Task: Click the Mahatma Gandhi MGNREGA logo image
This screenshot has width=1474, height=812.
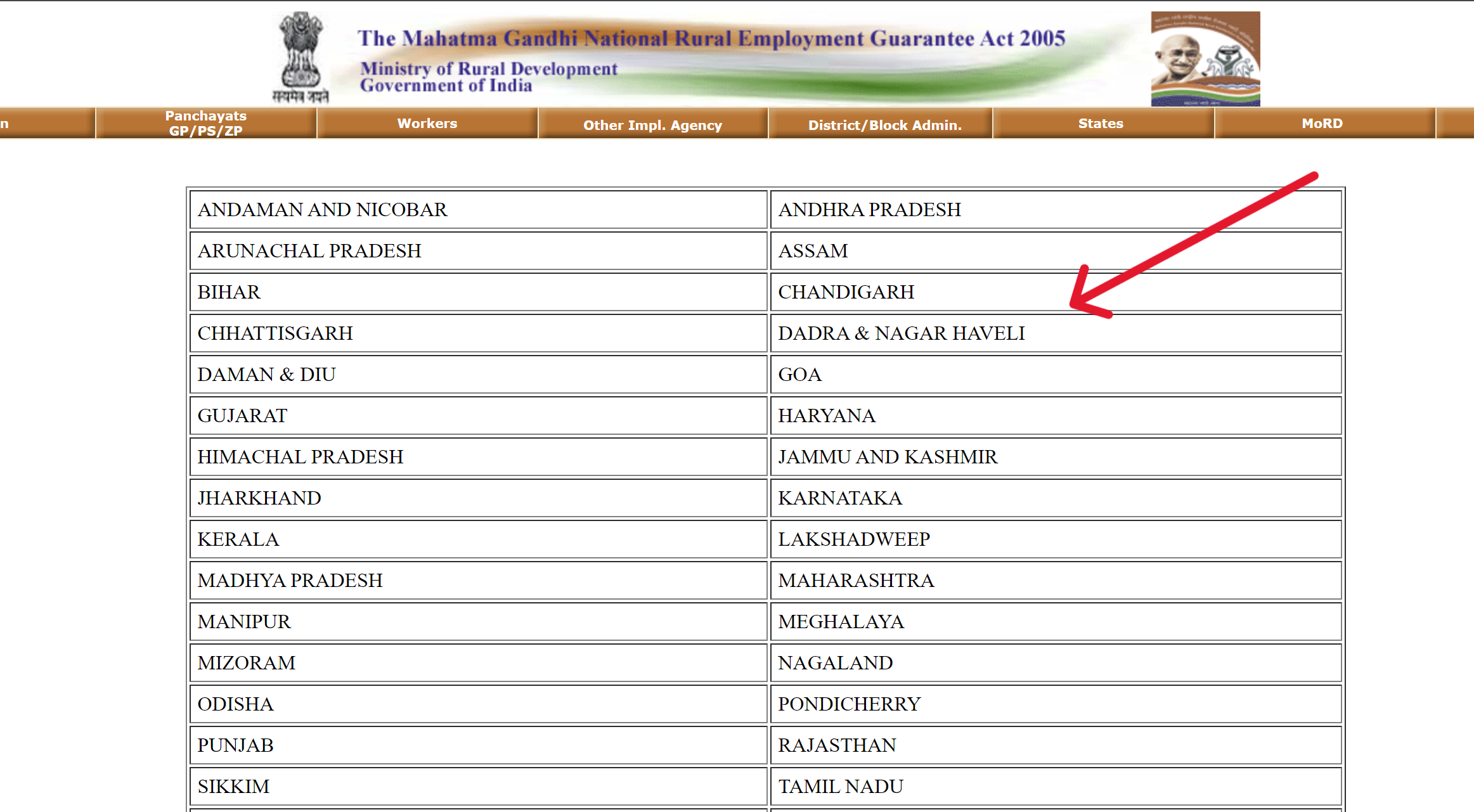Action: tap(1205, 59)
